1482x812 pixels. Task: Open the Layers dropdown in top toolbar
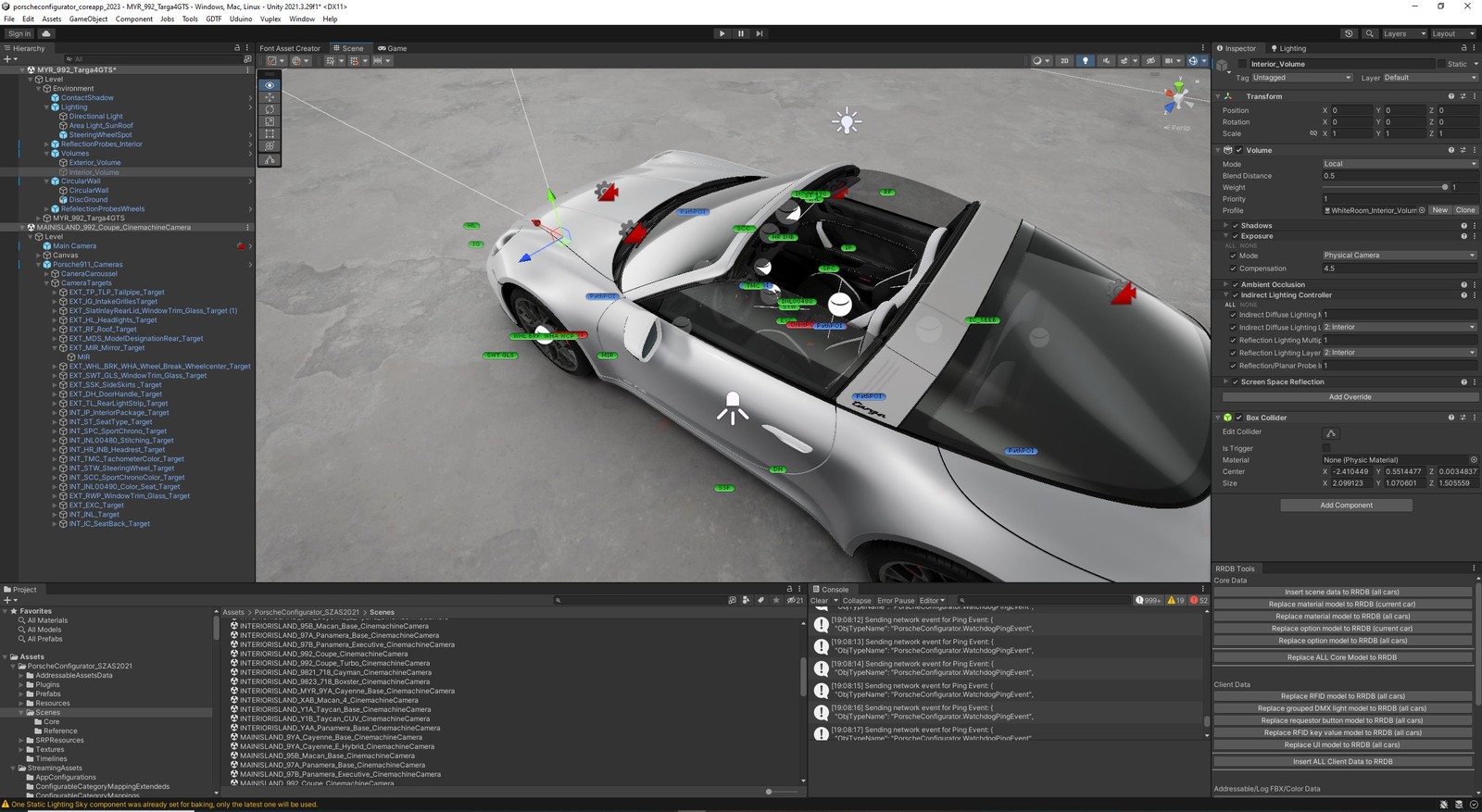point(1404,33)
